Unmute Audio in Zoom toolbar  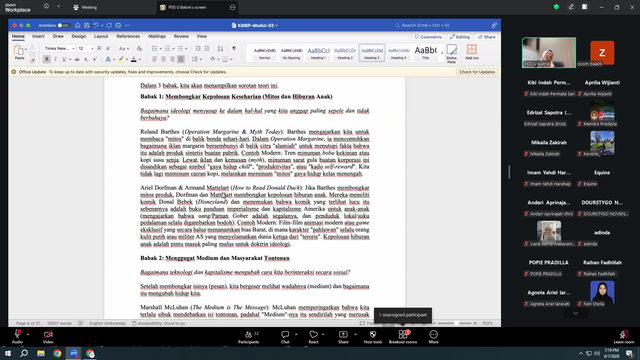click(18, 337)
